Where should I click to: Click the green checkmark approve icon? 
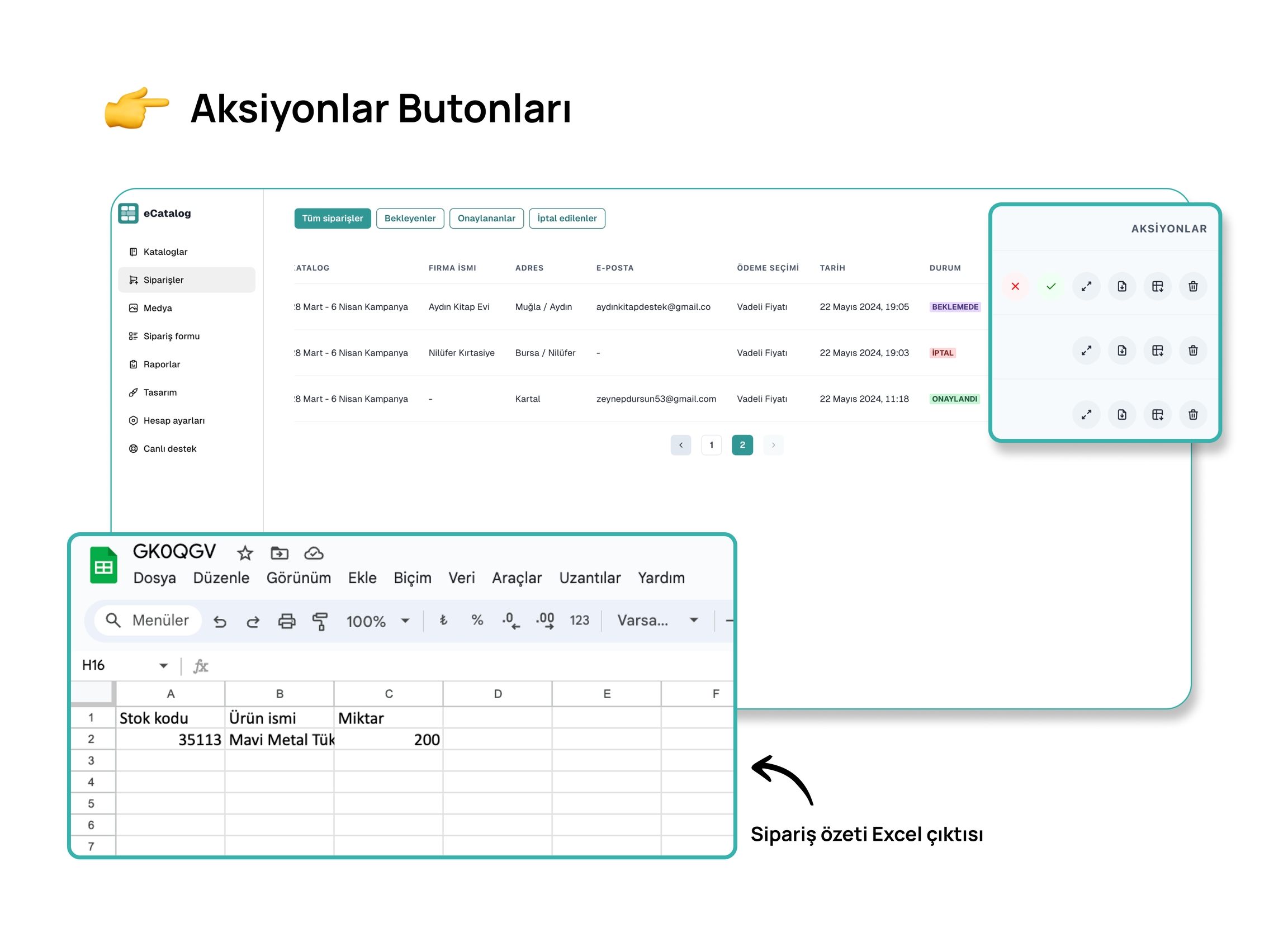(x=1050, y=286)
